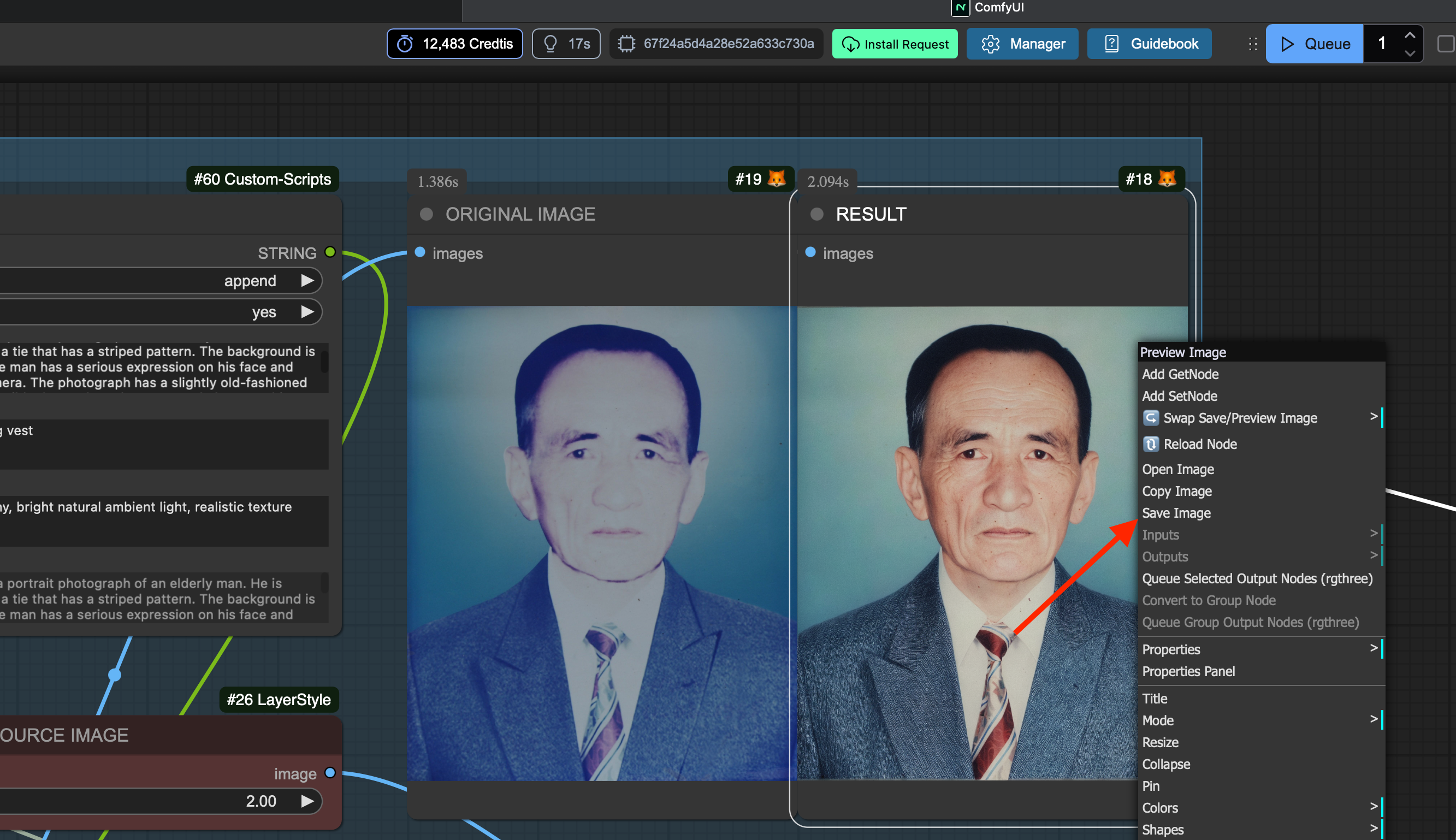Screen dimensions: 1456x840
Task: Toggle the checkbox right of queue counter
Action: point(1446,44)
